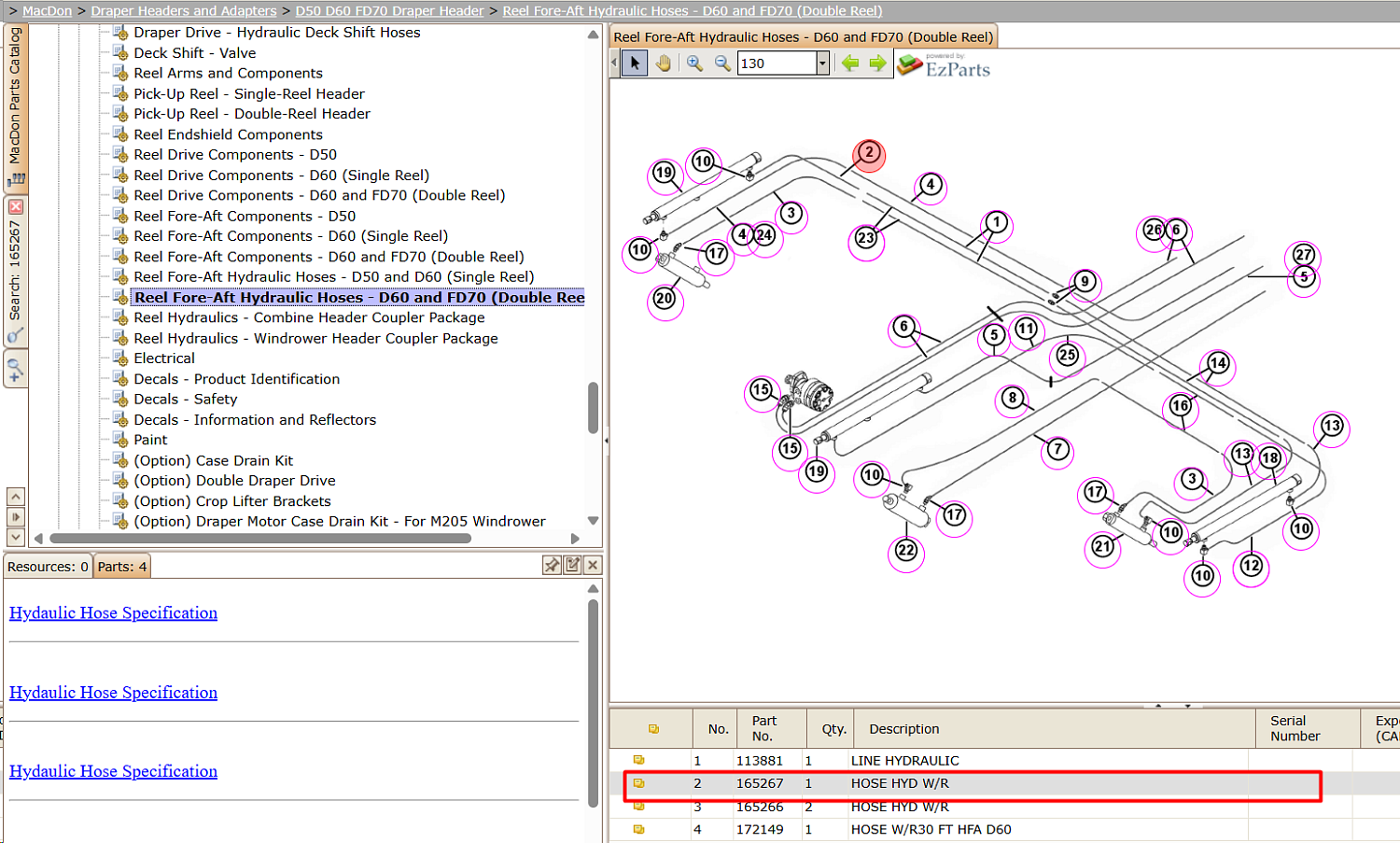Click the catalog tree scroll-right arrow

coord(575,539)
